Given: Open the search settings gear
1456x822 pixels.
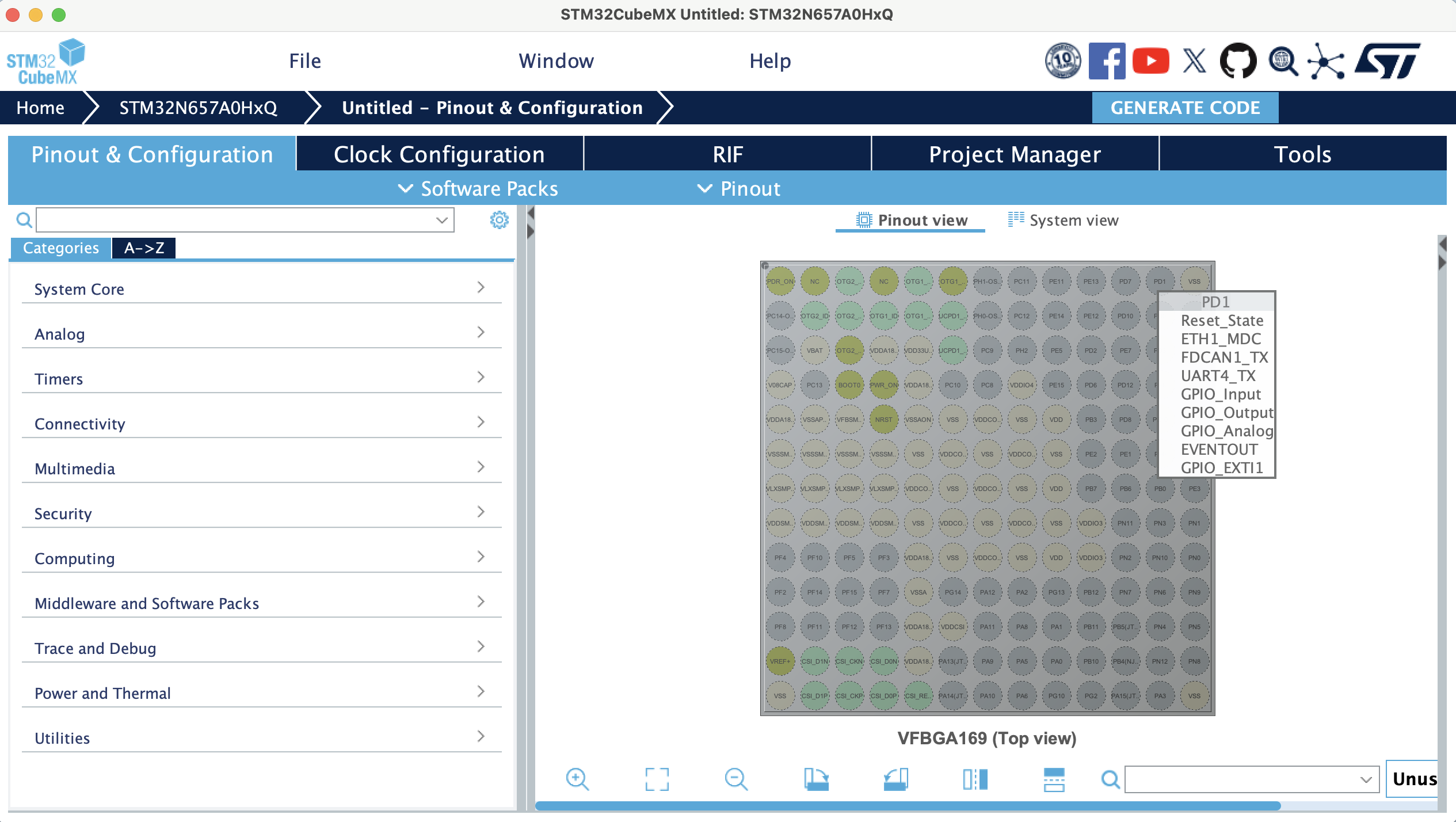Looking at the screenshot, I should [x=499, y=220].
